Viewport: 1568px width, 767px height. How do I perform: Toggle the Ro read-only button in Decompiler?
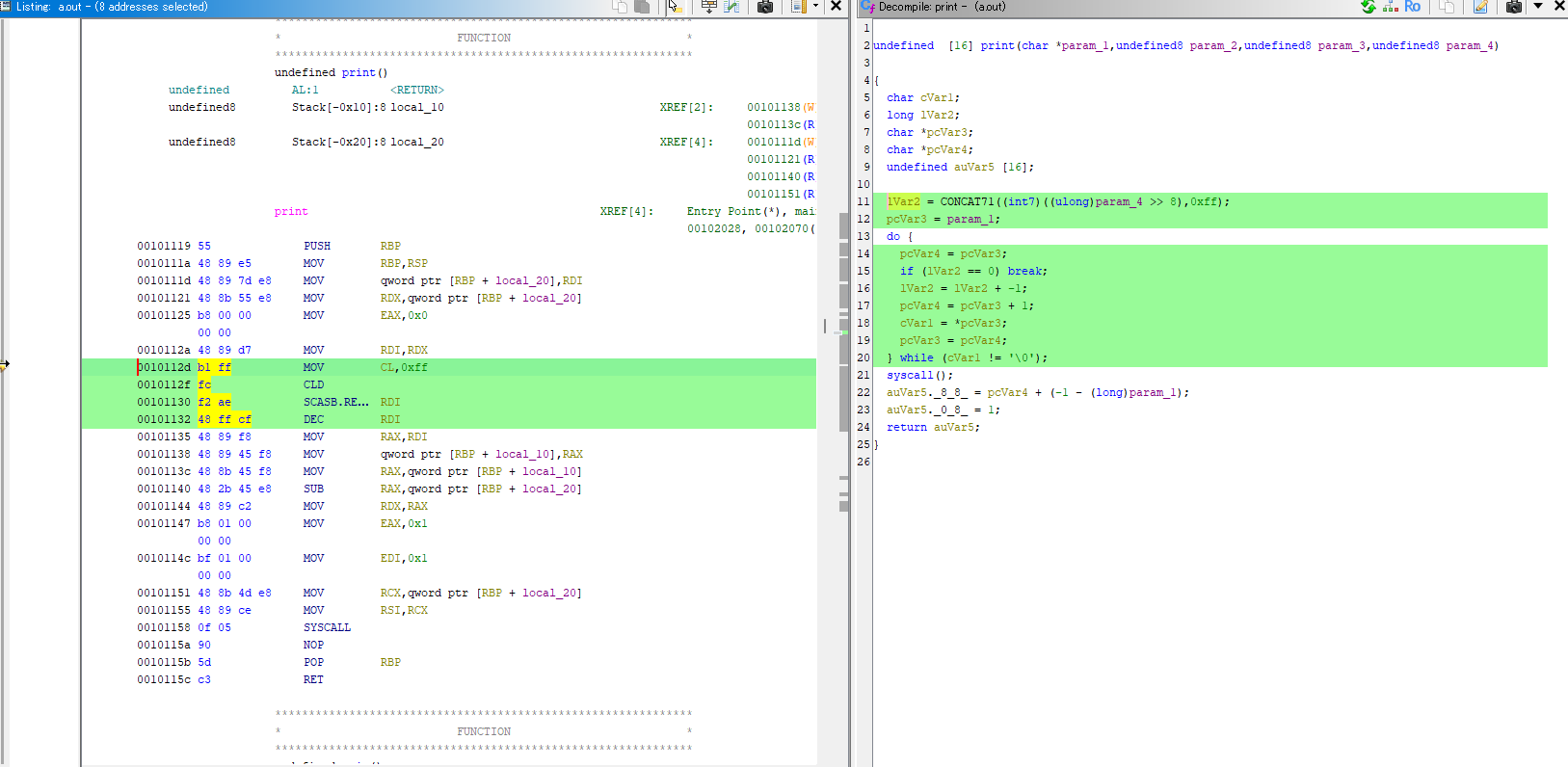tap(1412, 7)
